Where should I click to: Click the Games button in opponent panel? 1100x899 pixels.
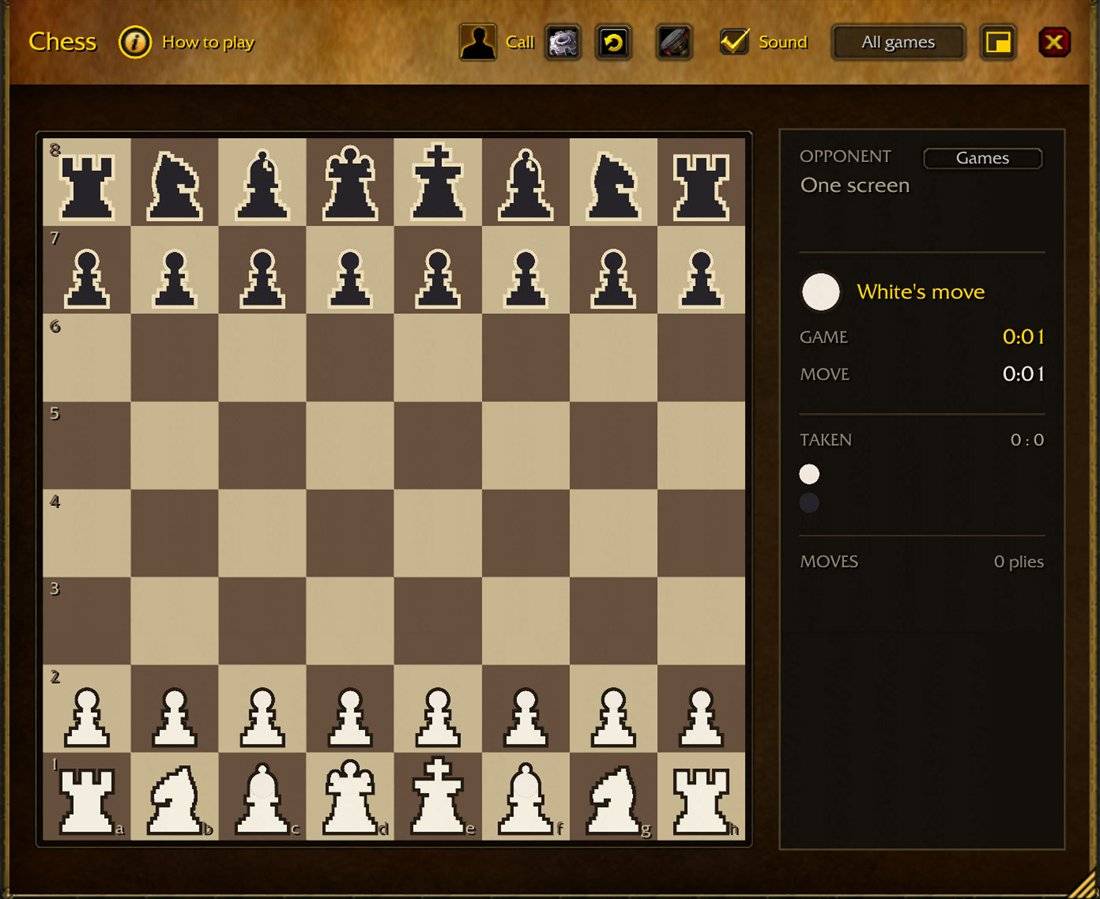click(982, 158)
